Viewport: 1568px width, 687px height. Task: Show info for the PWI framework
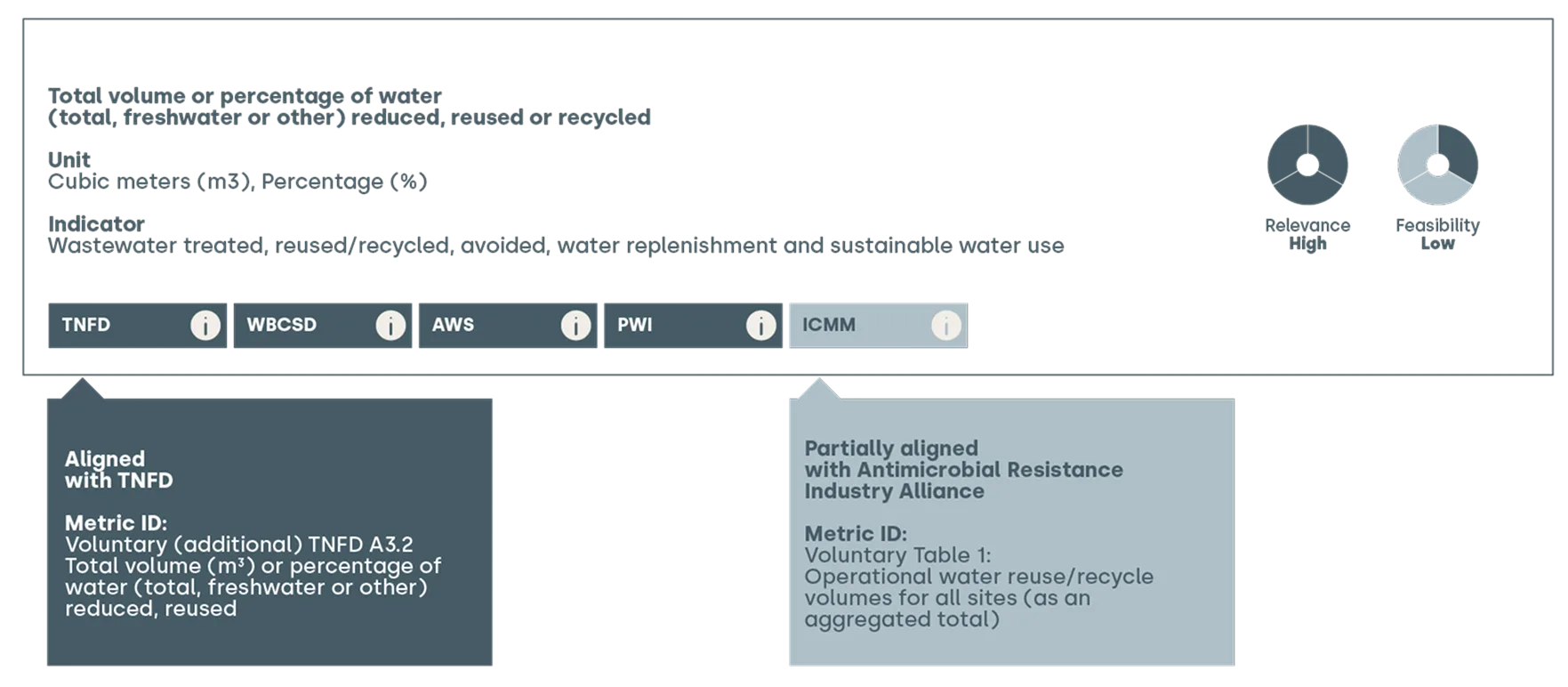click(x=760, y=326)
